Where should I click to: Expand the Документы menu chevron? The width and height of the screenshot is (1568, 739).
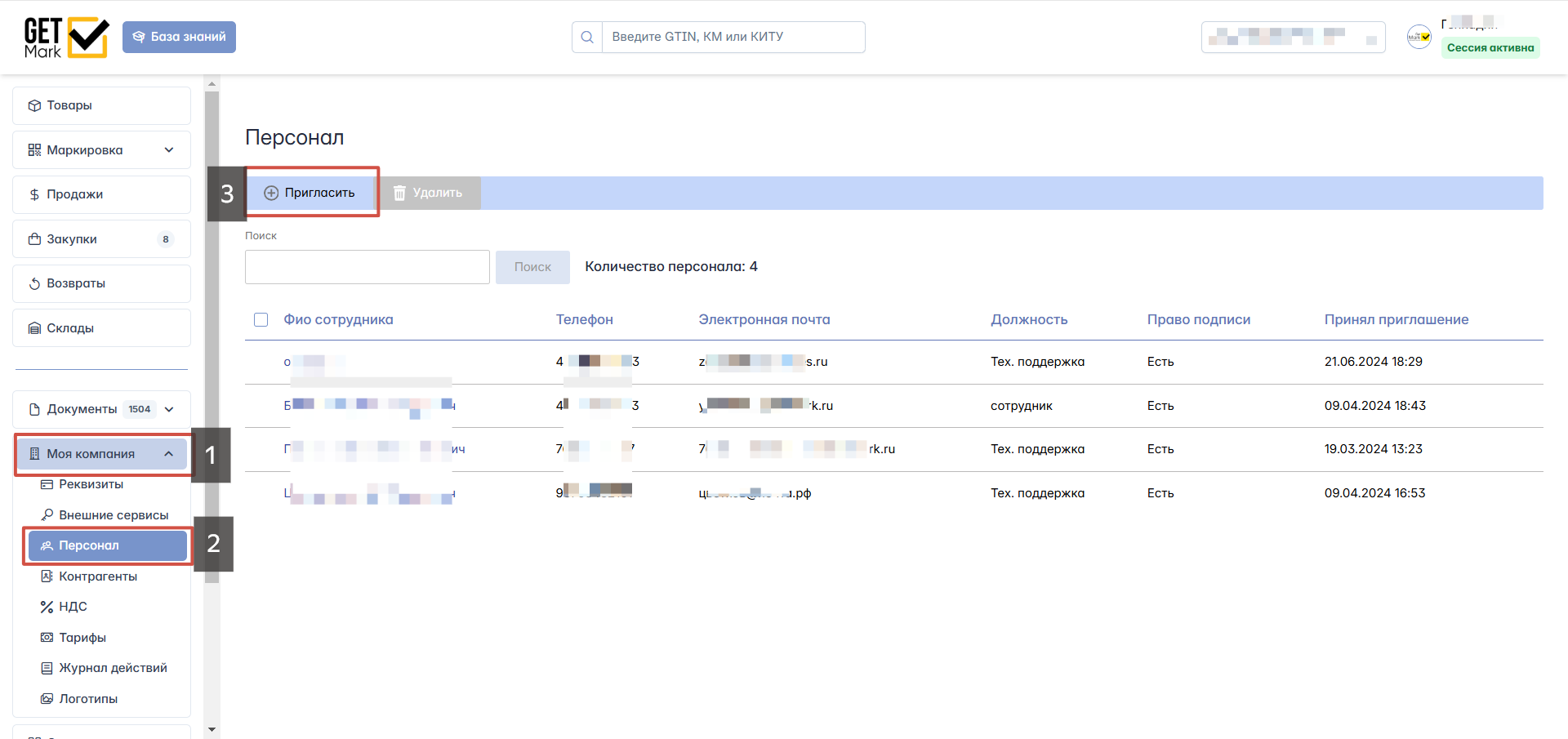click(169, 409)
